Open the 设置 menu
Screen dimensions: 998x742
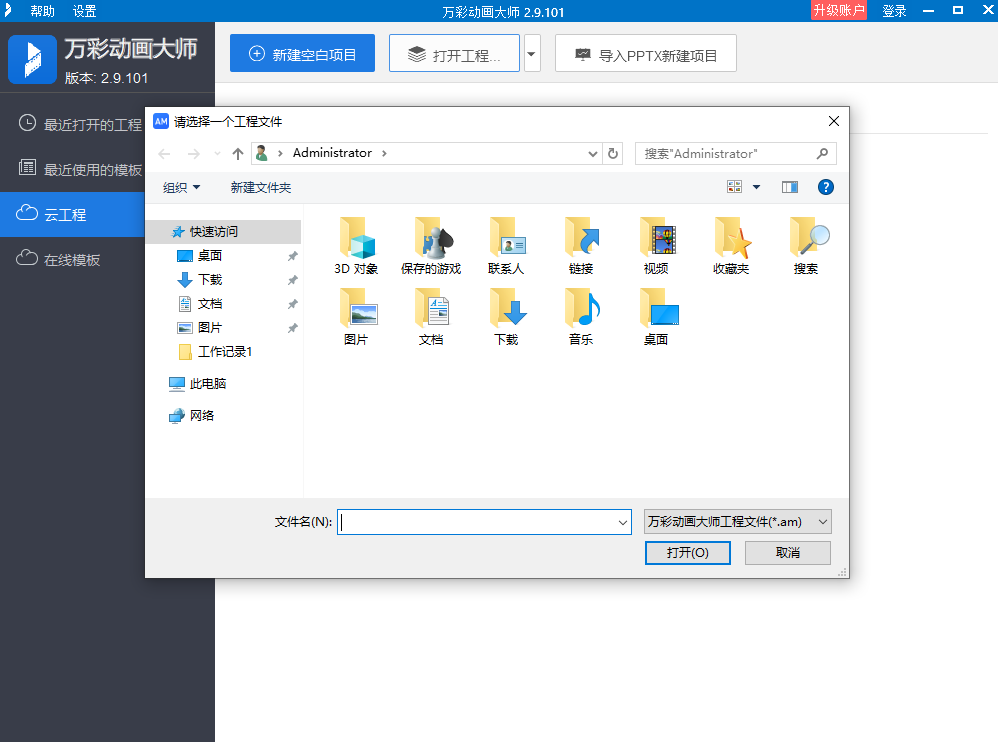(x=83, y=11)
